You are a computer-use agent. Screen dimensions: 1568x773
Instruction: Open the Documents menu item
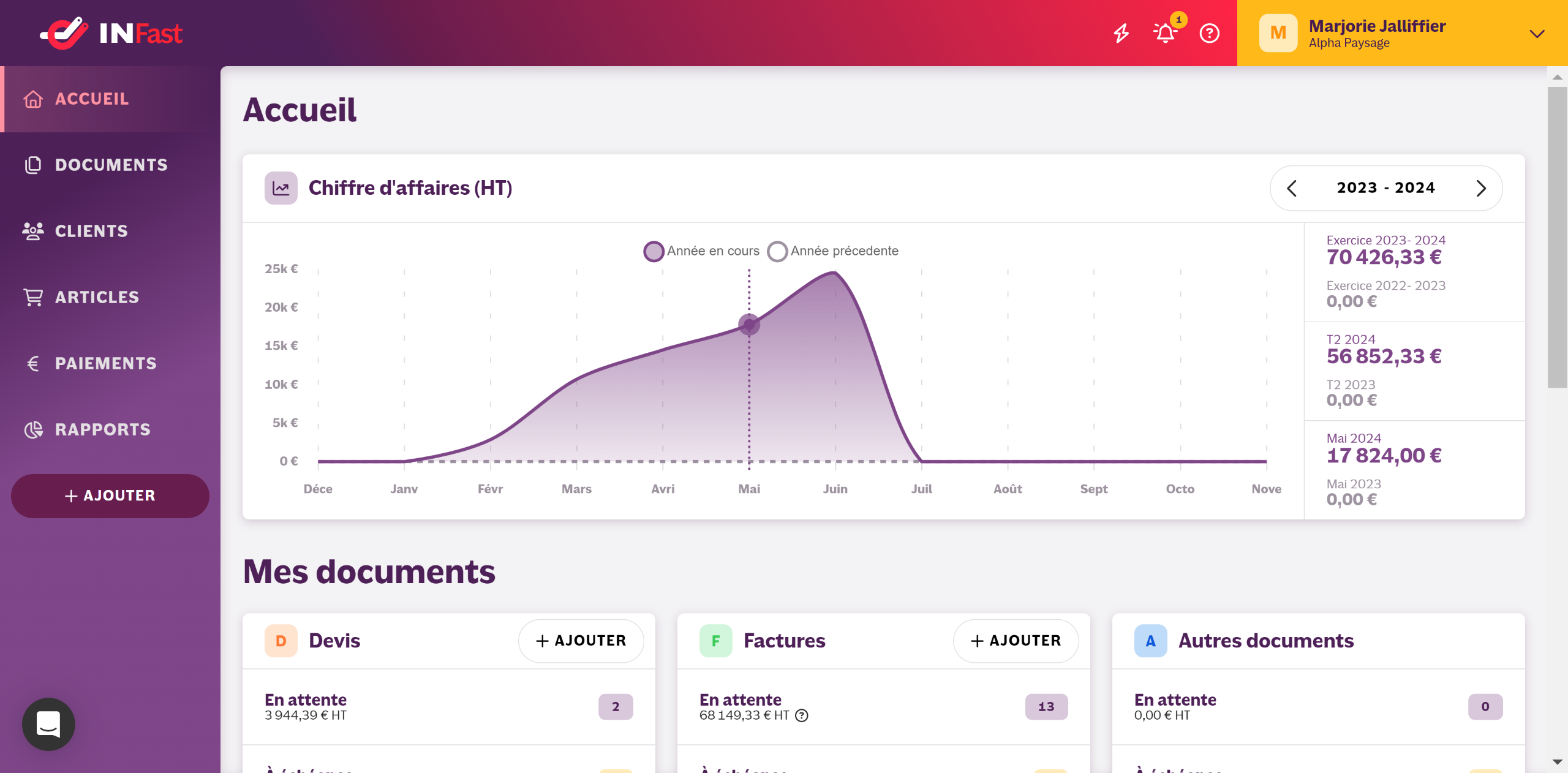pos(111,165)
